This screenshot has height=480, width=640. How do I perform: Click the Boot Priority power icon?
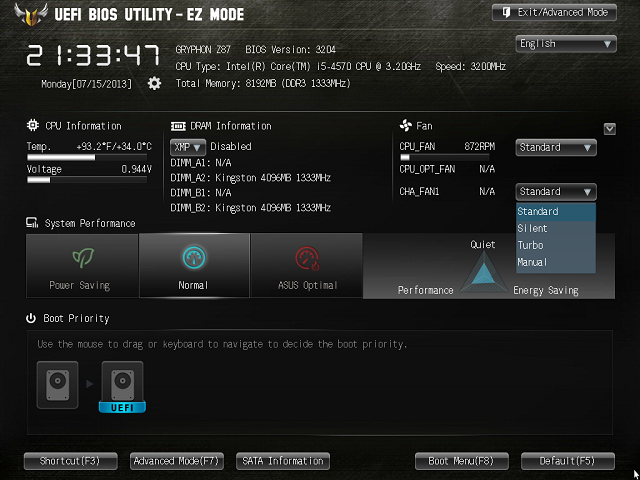[31, 318]
